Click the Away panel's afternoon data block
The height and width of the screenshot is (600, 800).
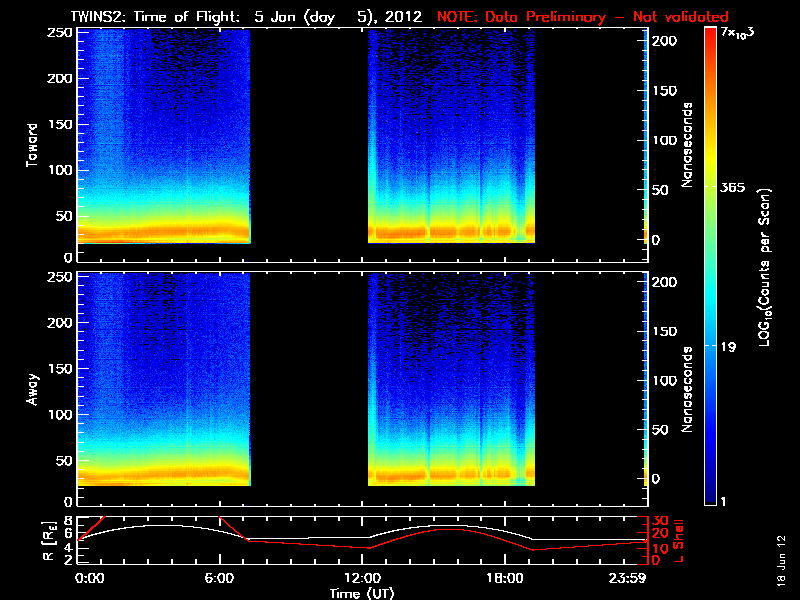tap(451, 380)
